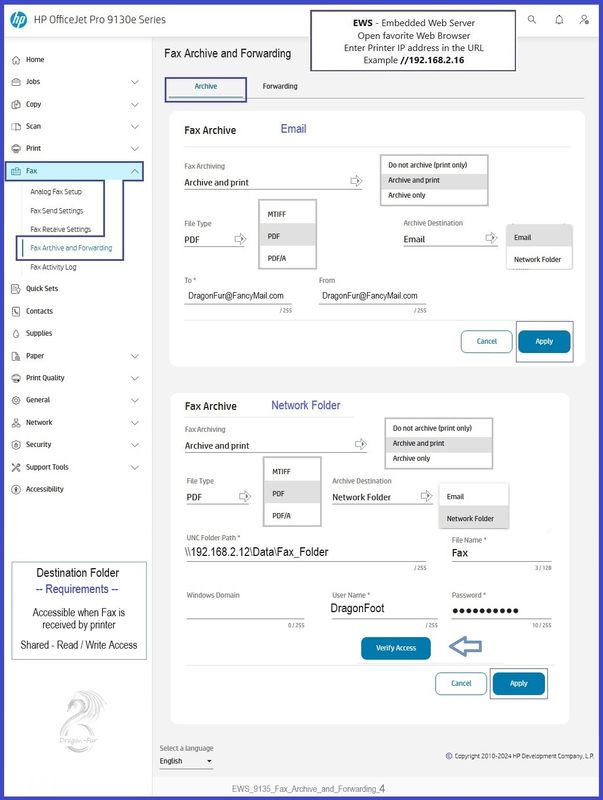Open Analog Fax Setup submenu item

[56, 192]
